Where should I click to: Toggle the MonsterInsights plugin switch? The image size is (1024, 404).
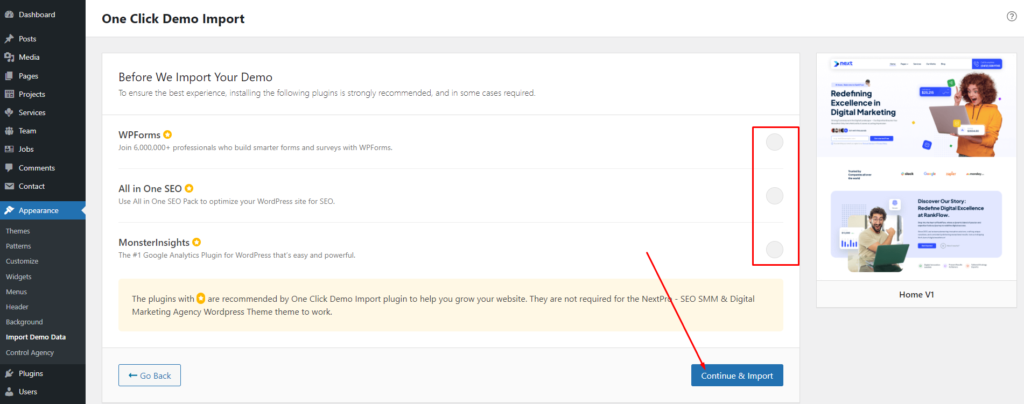(774, 249)
